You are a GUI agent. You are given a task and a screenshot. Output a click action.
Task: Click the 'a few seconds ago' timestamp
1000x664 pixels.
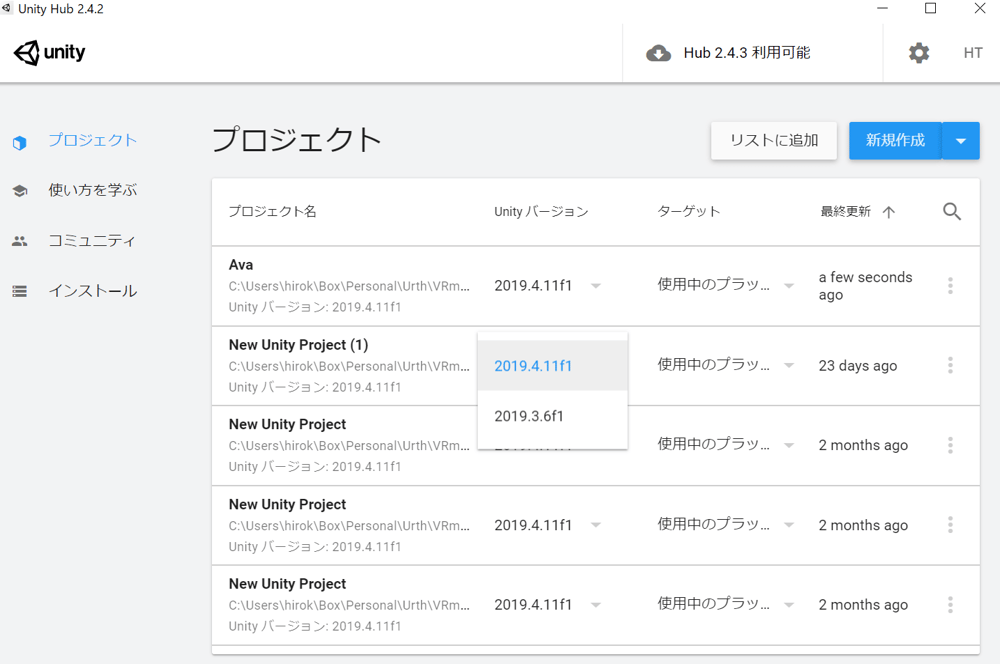point(865,286)
